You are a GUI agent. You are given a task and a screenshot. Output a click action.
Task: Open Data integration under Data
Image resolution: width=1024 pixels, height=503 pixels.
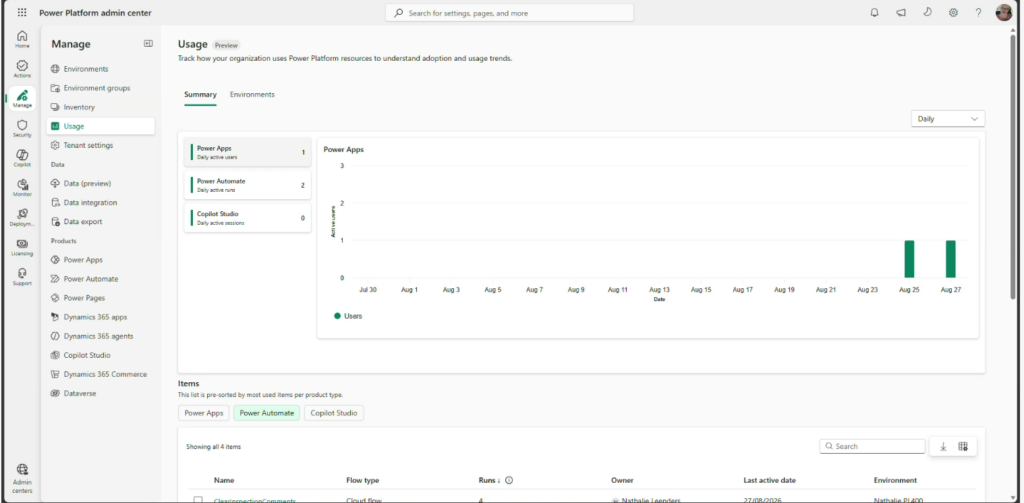click(101, 203)
